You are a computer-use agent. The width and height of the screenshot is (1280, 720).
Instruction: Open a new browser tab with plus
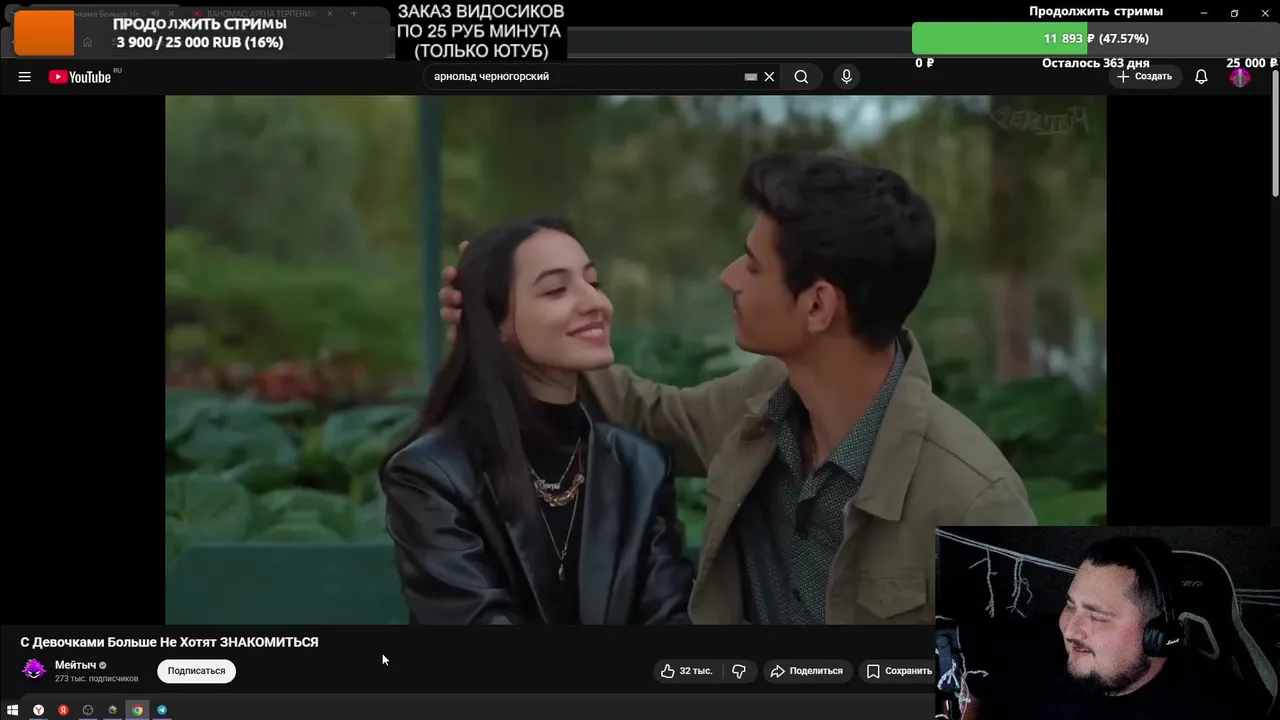[353, 14]
